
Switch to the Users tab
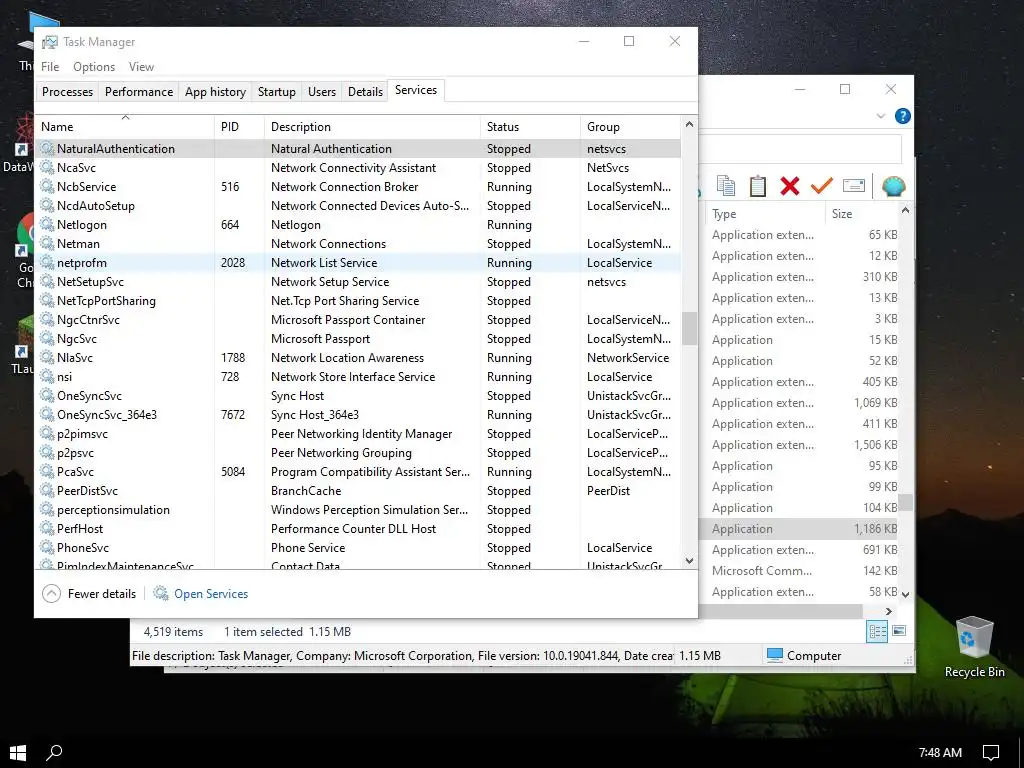(x=322, y=91)
